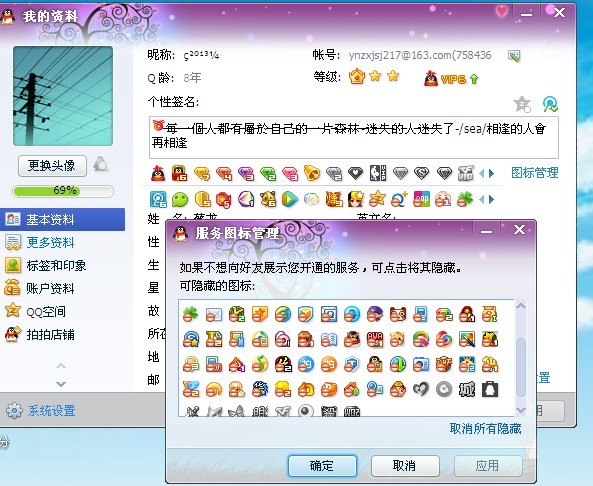Click the crown level icon
Screen dimensions: 593x486
tap(357, 76)
